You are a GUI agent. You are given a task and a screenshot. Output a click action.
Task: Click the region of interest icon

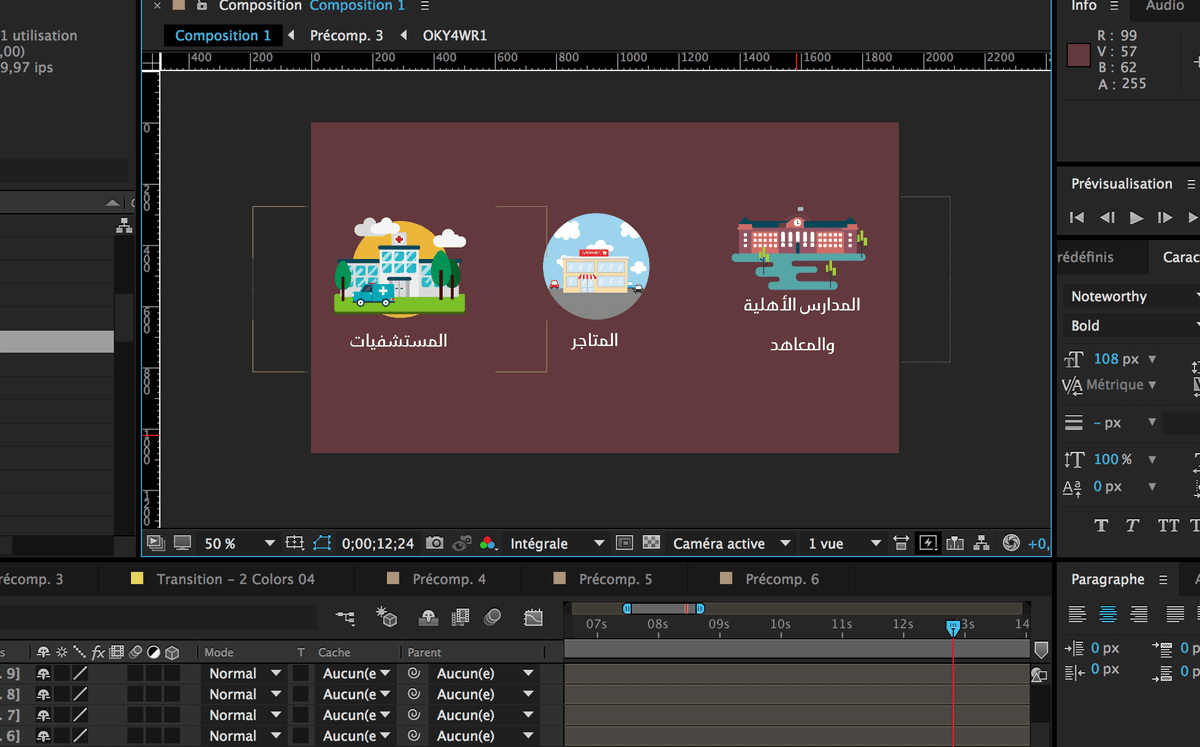624,543
